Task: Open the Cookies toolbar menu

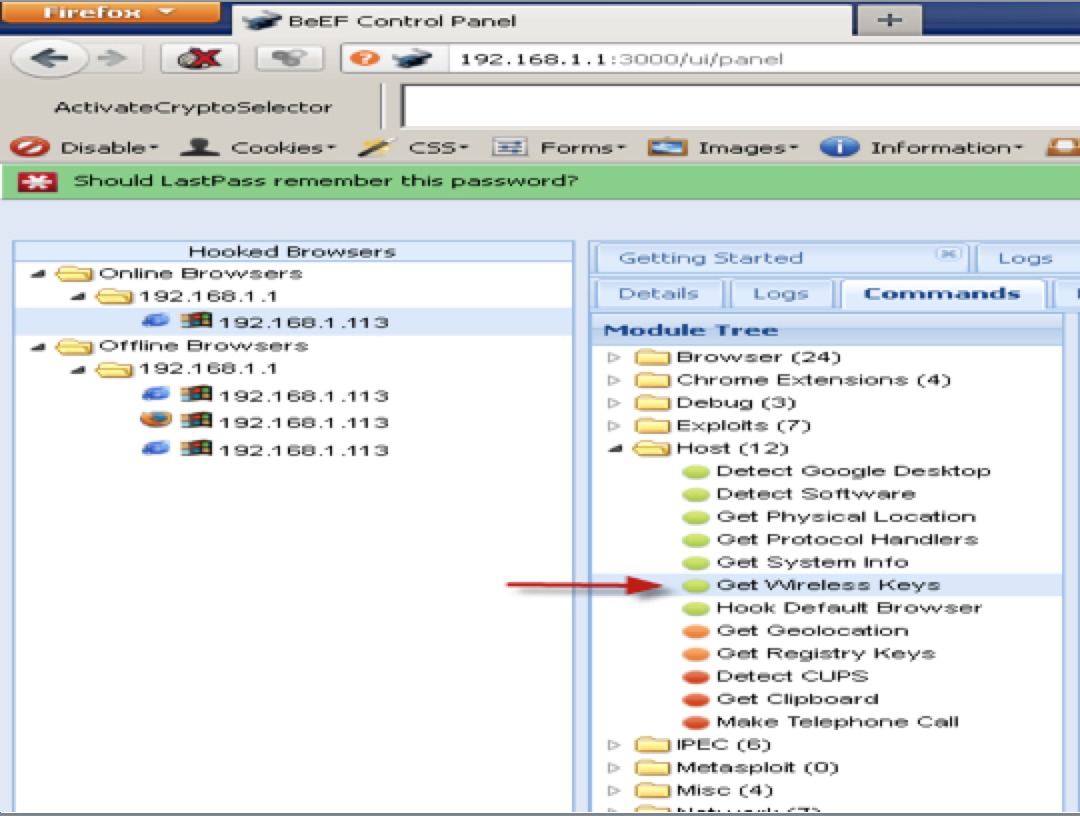Action: click(258, 148)
